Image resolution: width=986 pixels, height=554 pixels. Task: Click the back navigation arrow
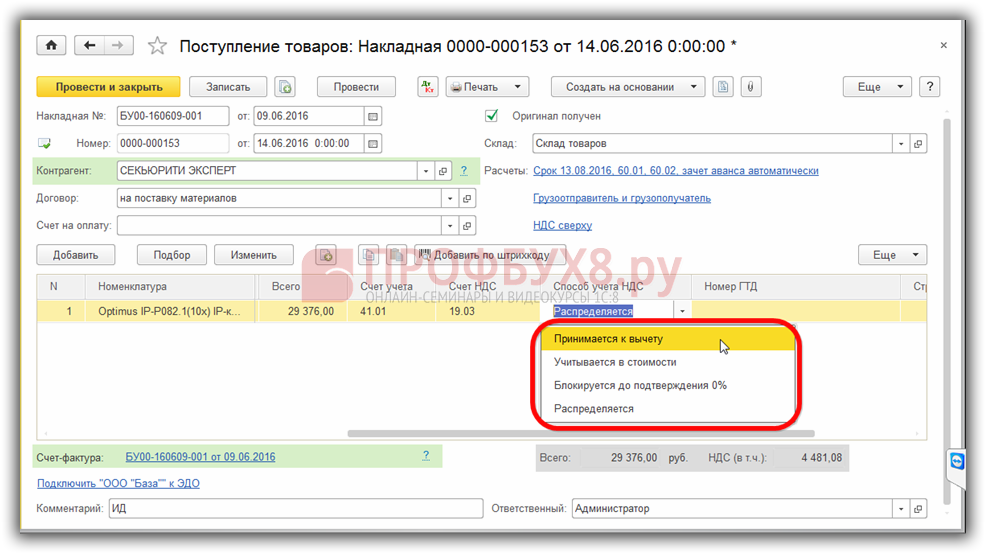(x=91, y=46)
